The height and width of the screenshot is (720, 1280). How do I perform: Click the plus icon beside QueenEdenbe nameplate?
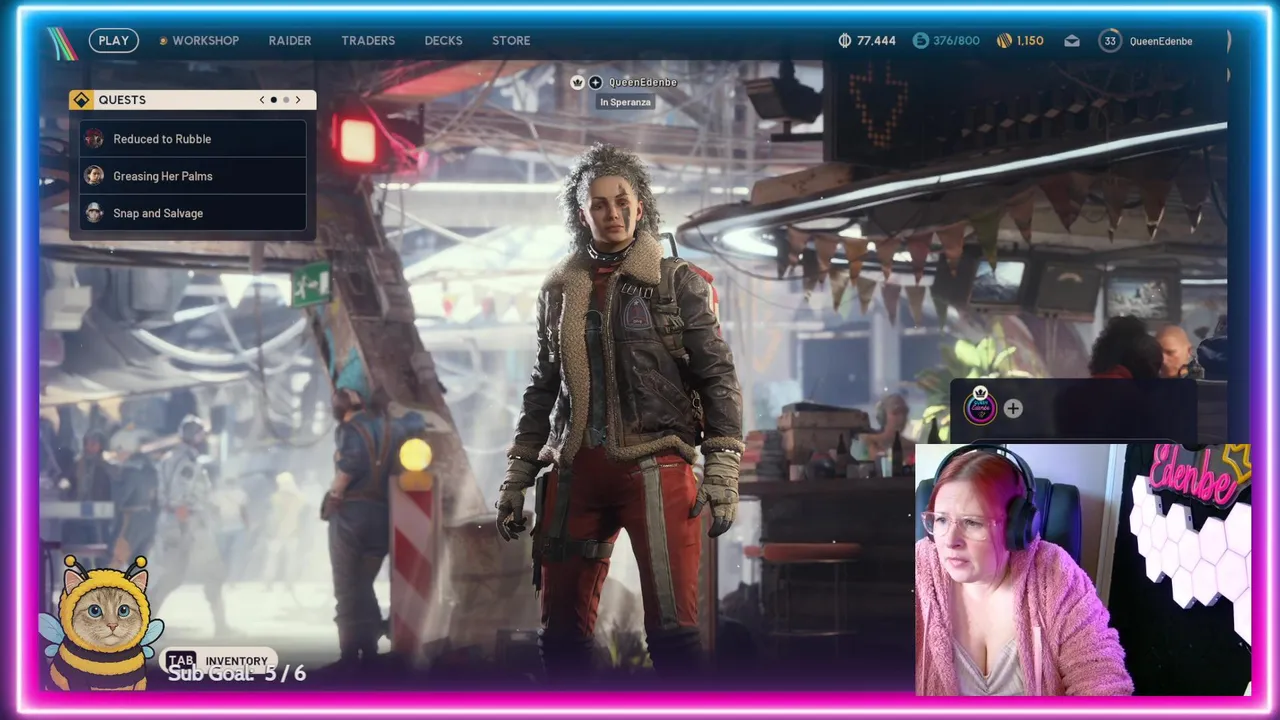click(x=595, y=83)
